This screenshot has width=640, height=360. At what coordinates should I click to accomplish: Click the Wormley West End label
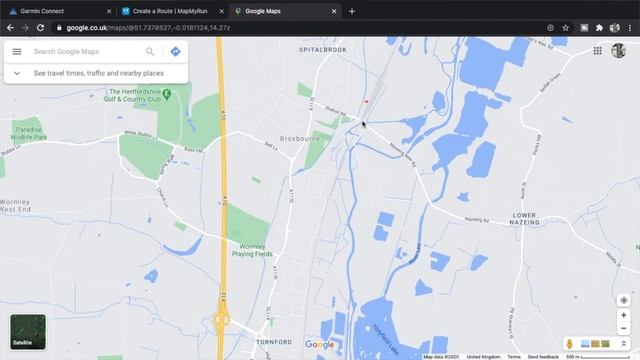pos(16,206)
